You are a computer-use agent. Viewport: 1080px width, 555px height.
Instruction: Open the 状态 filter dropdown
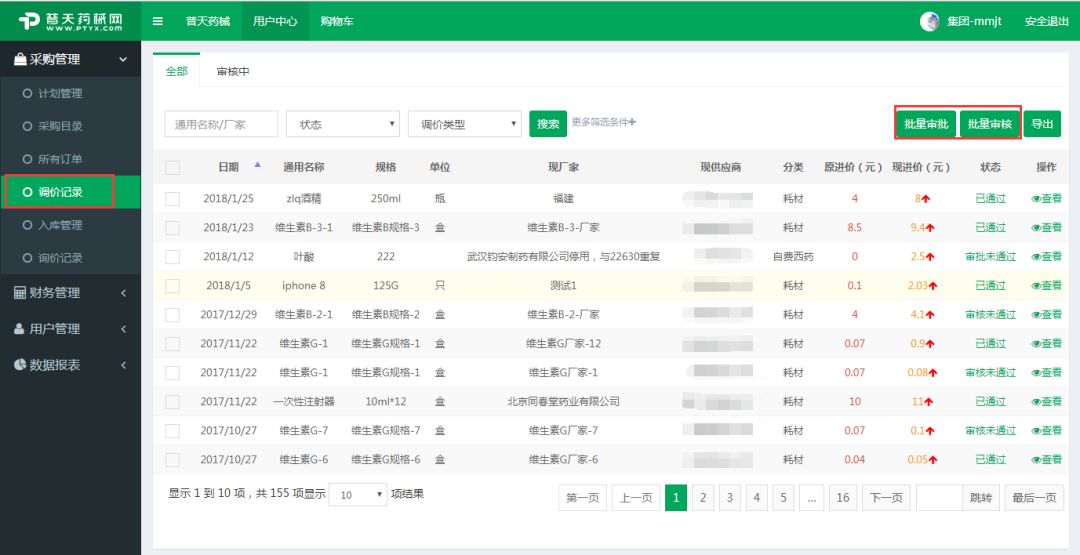tap(343, 124)
